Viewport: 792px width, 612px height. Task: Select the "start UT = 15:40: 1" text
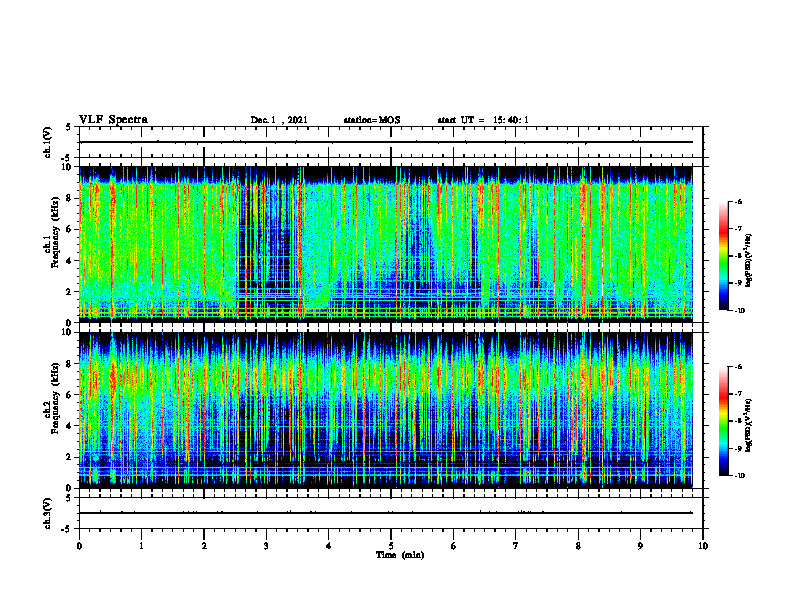click(483, 120)
